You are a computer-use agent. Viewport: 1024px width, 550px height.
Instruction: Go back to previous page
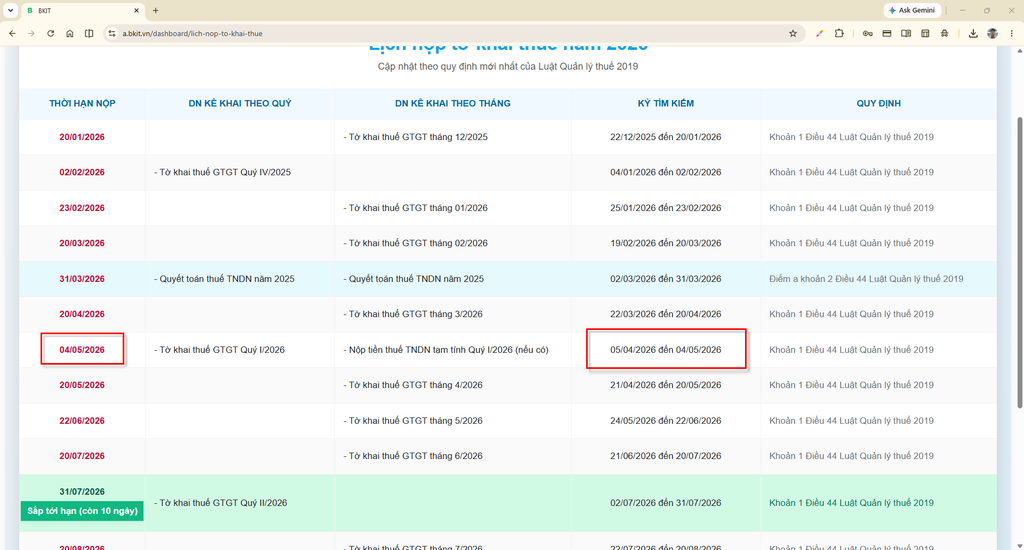12,33
